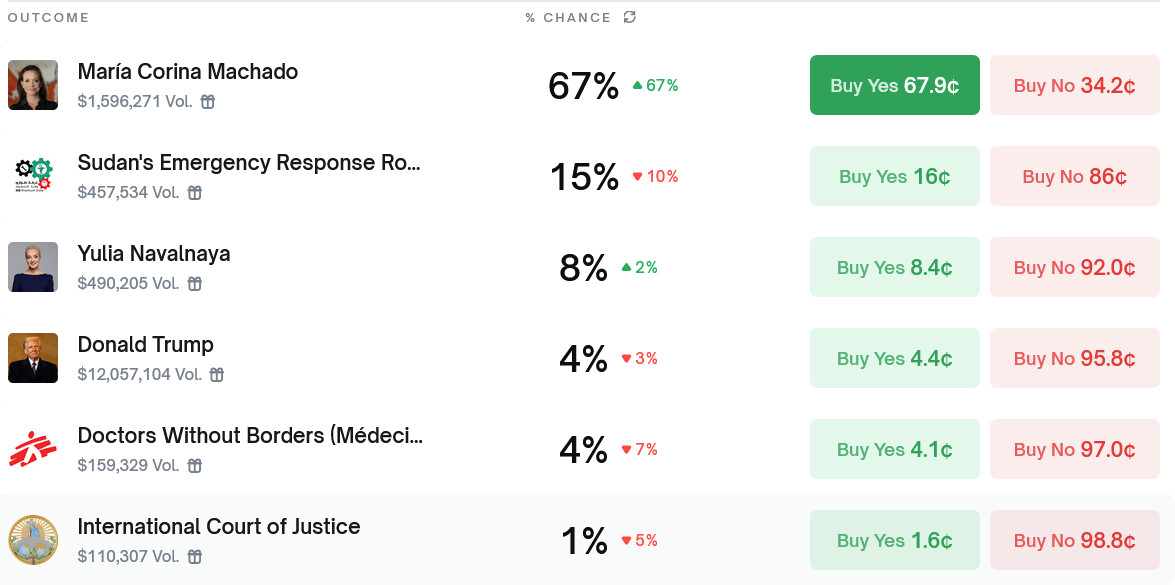The width and height of the screenshot is (1175, 585).
Task: Open María Corina Machado's profile photo
Action: (33, 85)
